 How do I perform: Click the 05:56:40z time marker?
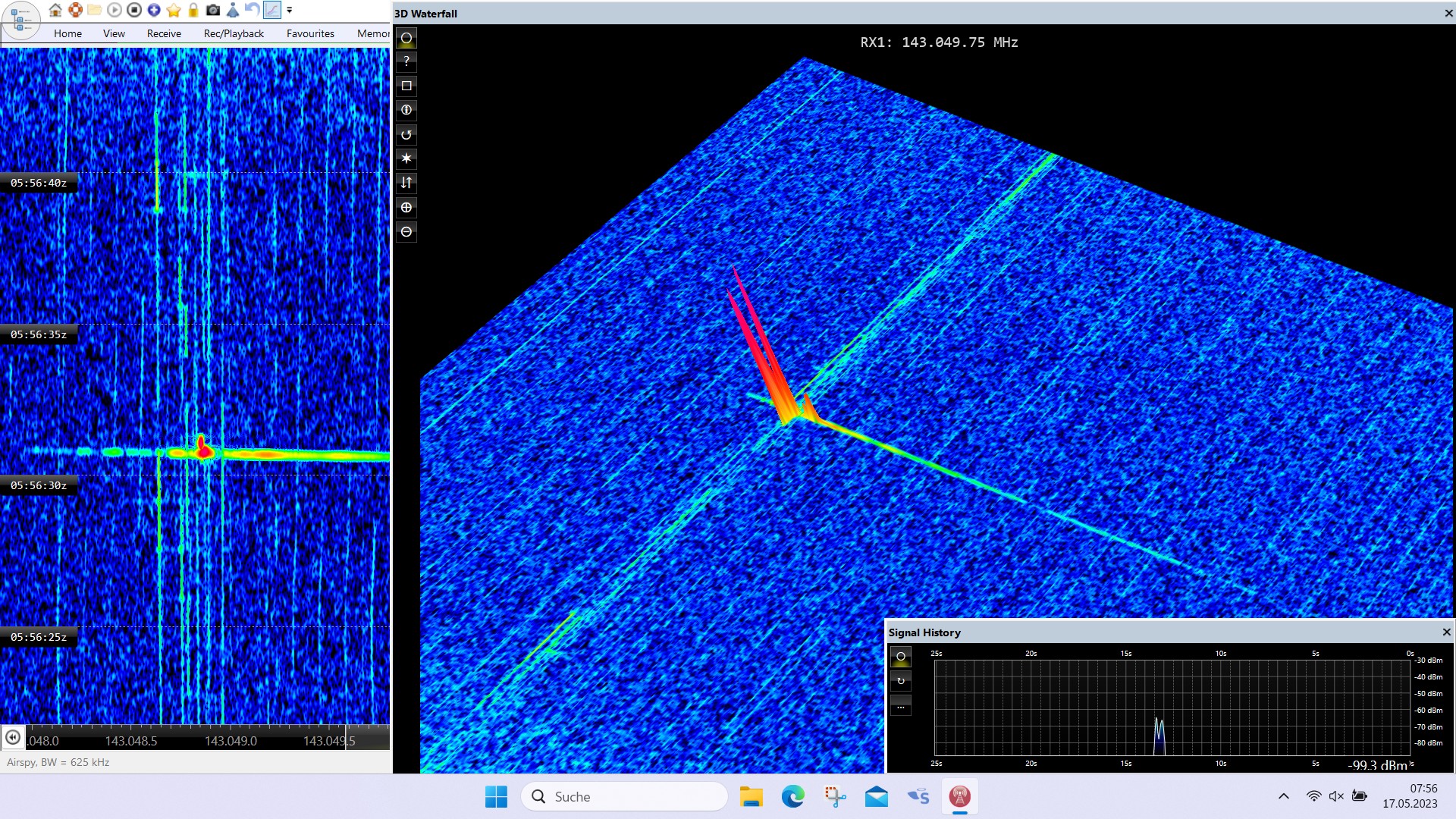click(x=39, y=183)
